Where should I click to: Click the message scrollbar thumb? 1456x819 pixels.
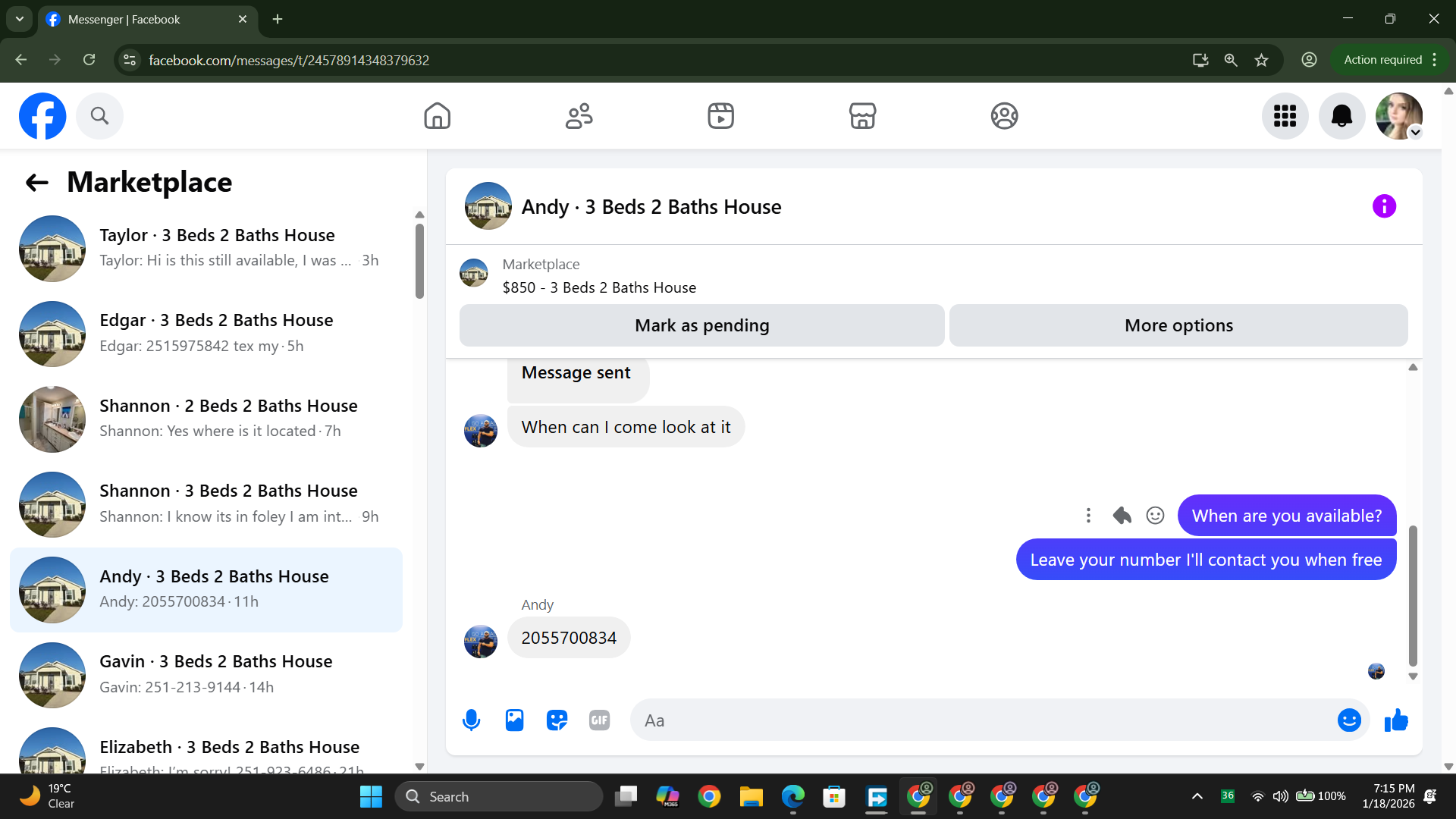(x=1413, y=595)
